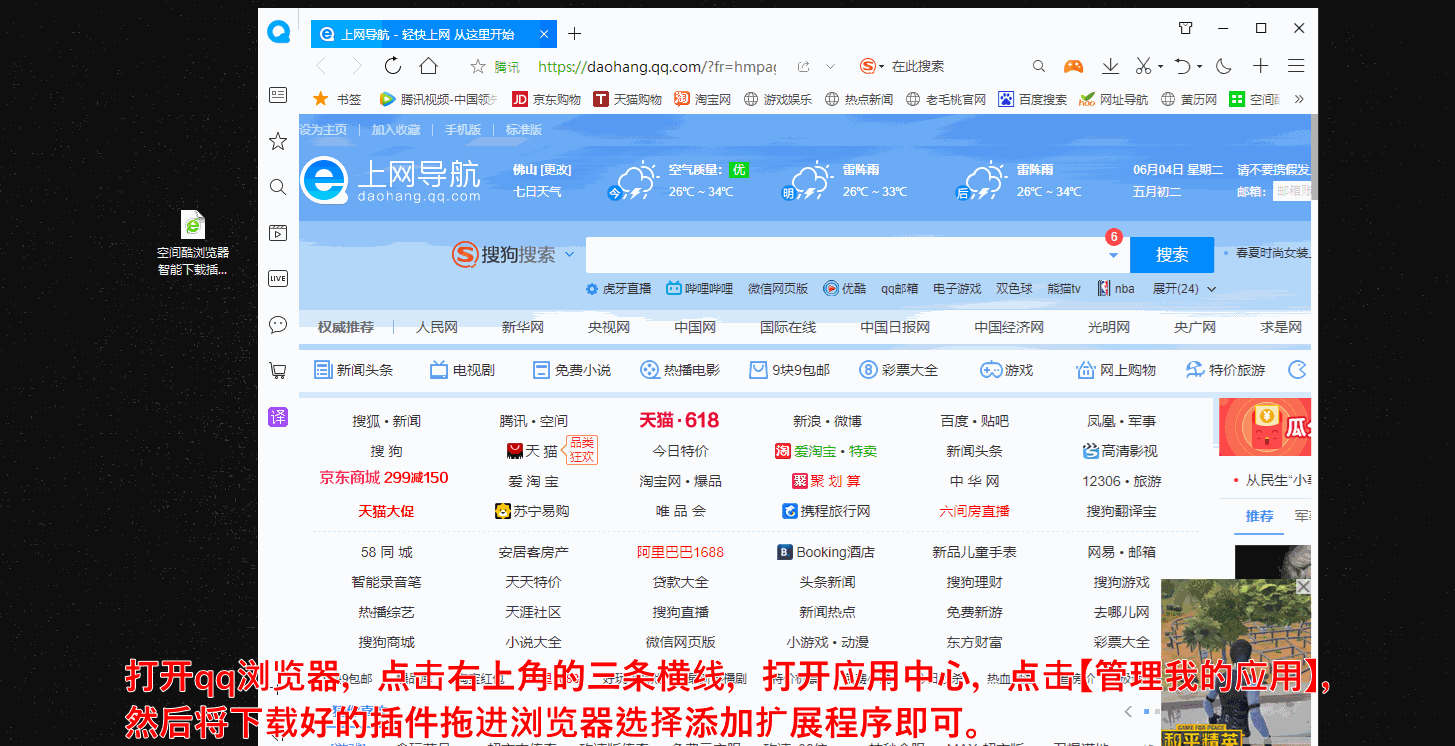This screenshot has height=746, width=1455.
Task: Open the three-line main menu
Action: coord(1296,66)
